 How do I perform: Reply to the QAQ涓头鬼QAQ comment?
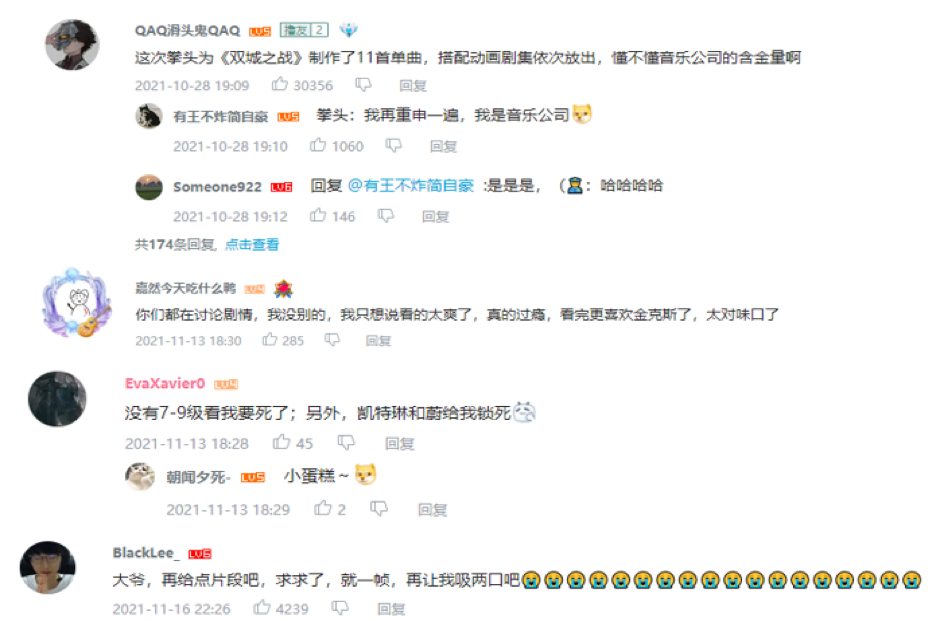[412, 86]
